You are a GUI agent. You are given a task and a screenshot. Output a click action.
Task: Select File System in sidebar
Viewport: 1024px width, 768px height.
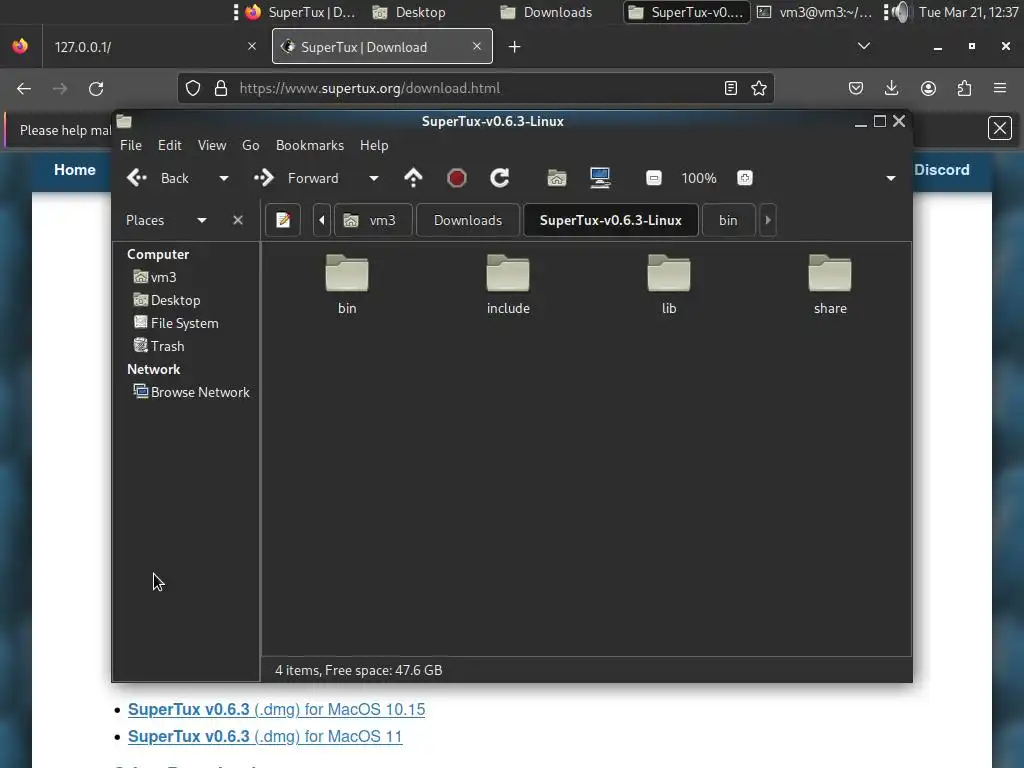[176, 323]
